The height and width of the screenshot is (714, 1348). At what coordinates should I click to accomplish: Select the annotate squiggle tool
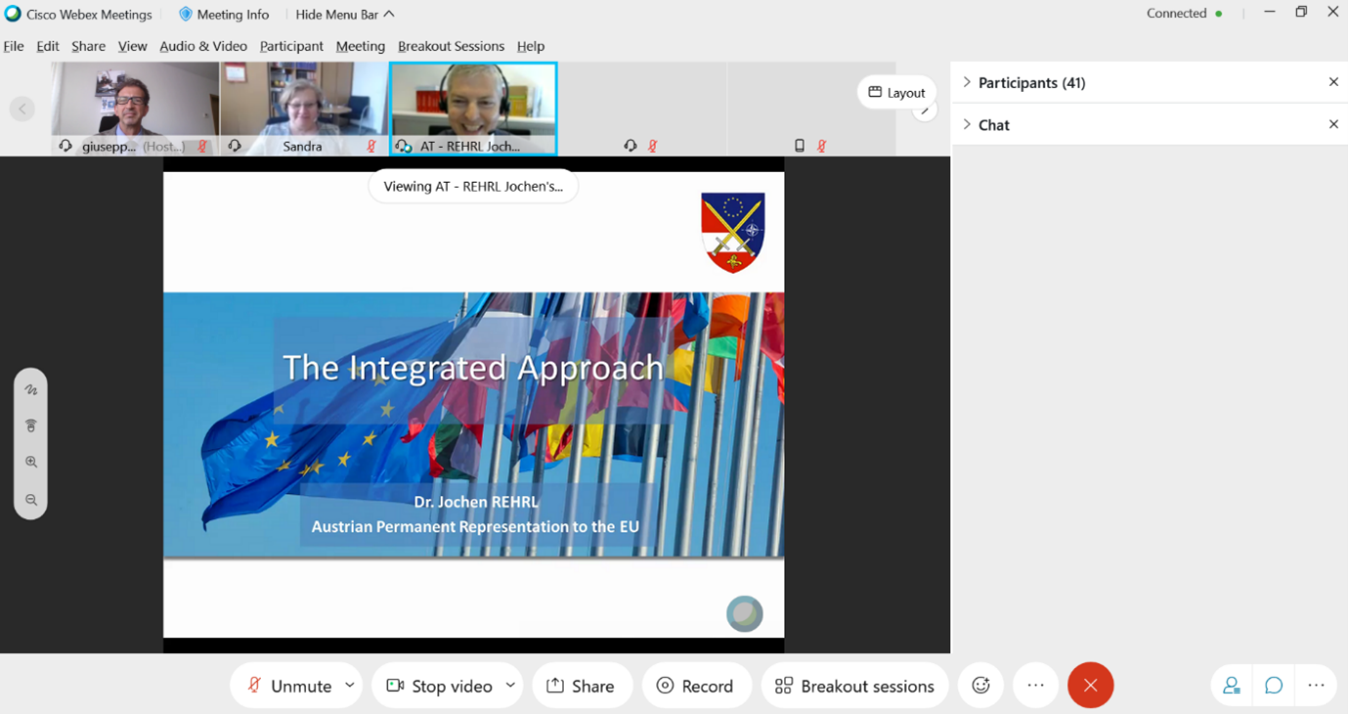point(31,390)
